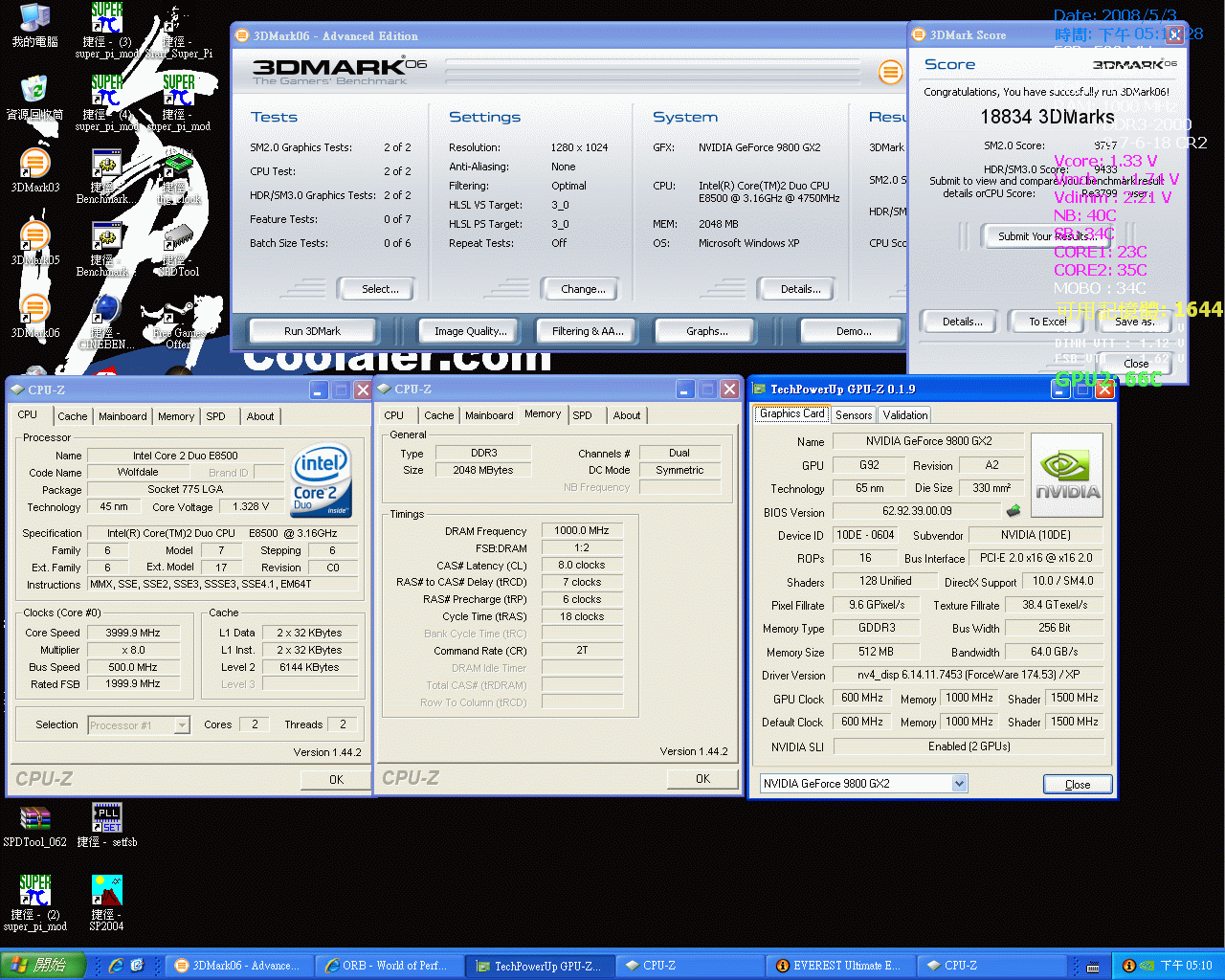Click the BIOS save icon in GPU-Z
The height and width of the screenshot is (980, 1225).
(1013, 510)
